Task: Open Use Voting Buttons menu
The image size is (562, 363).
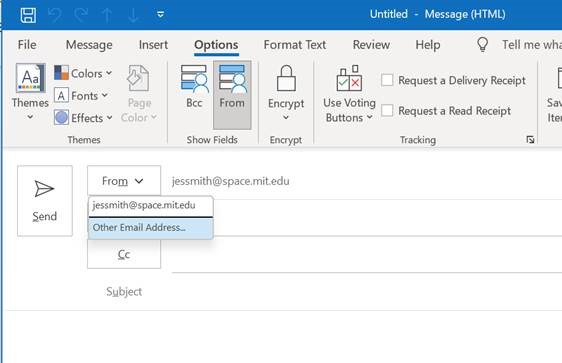Action: click(x=349, y=94)
